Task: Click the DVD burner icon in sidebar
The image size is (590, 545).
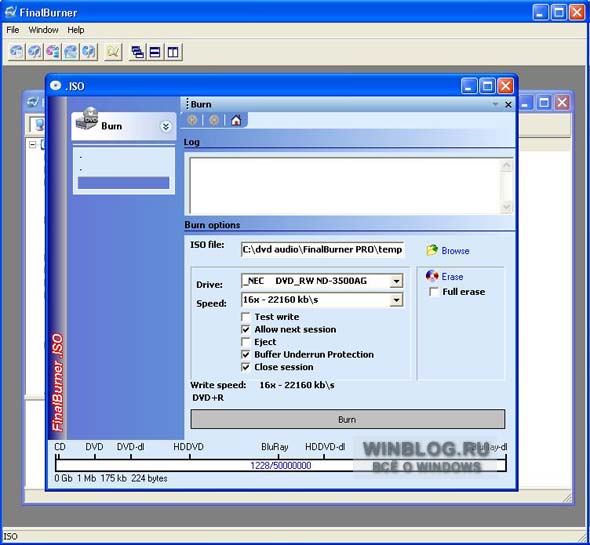Action: (x=87, y=119)
